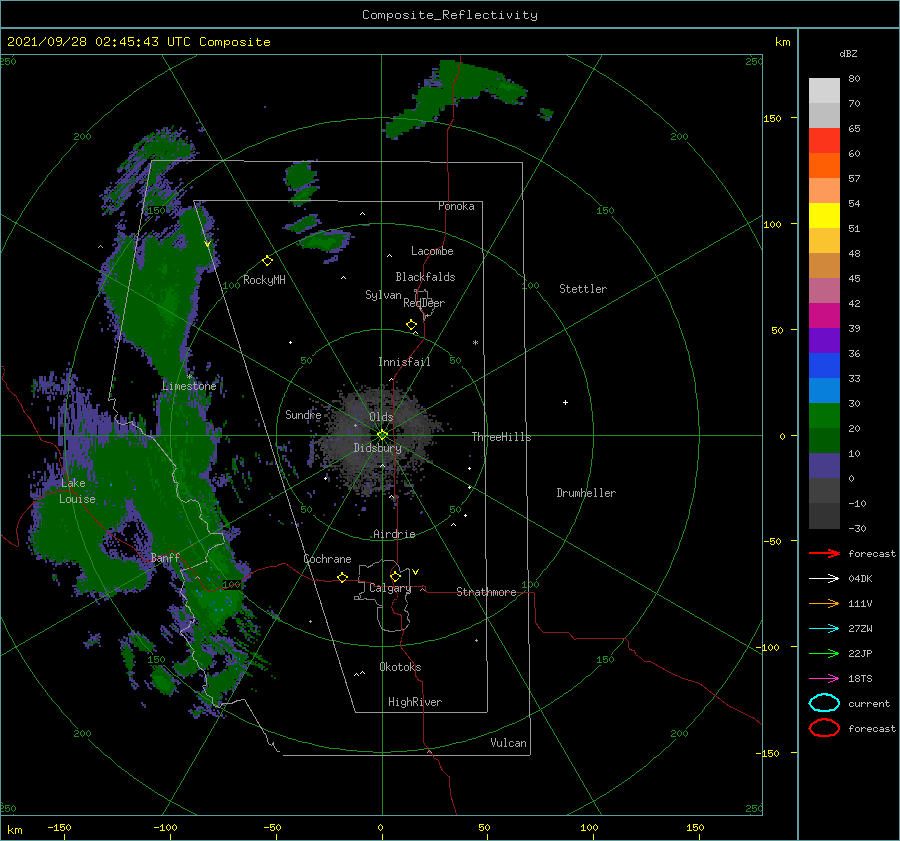
Task: Click the Ponoka town label
Action: coord(456,206)
